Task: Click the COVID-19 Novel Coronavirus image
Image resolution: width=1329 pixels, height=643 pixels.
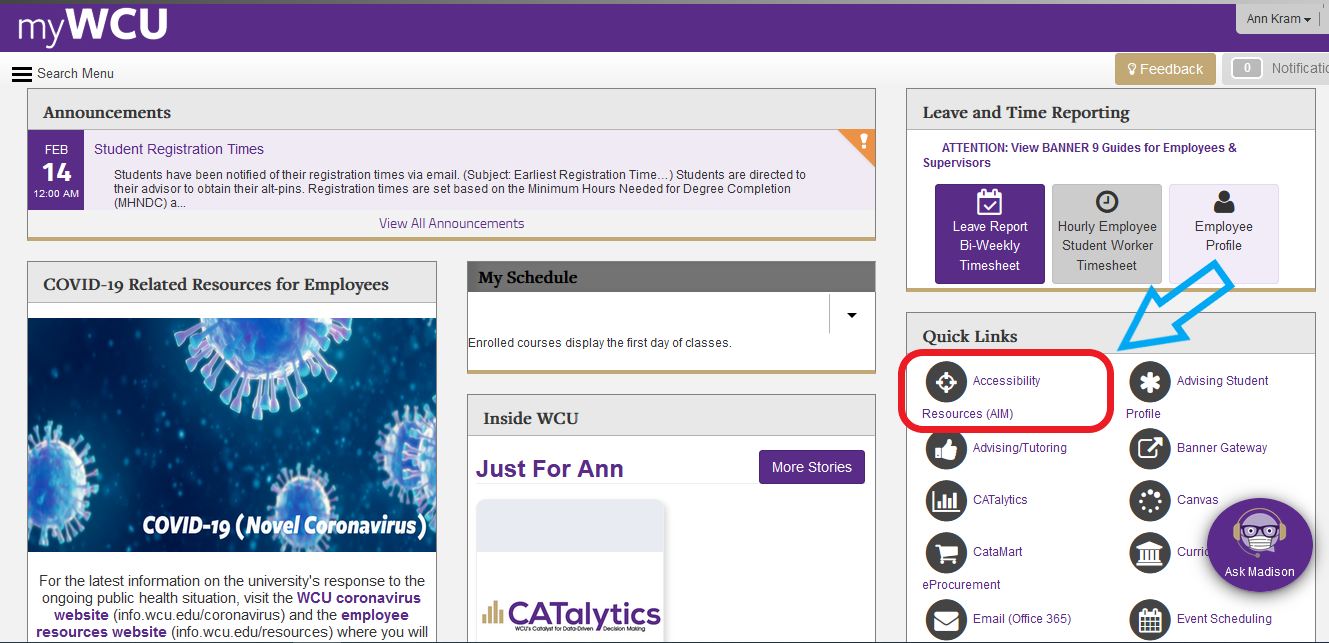Action: pos(232,435)
